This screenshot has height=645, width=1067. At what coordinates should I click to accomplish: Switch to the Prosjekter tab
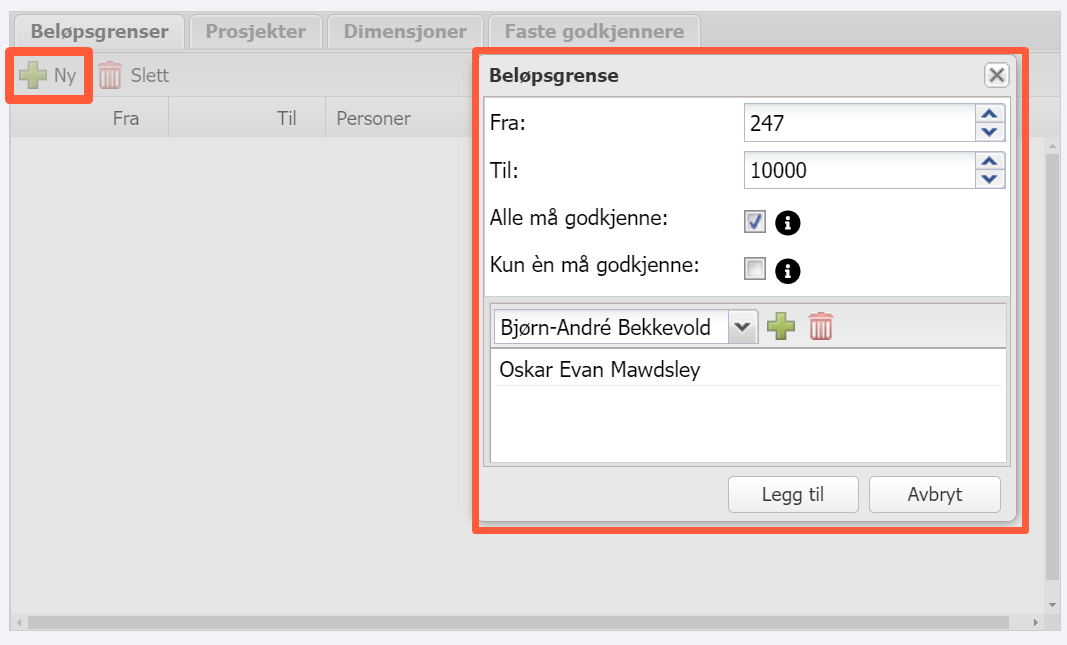tap(256, 31)
